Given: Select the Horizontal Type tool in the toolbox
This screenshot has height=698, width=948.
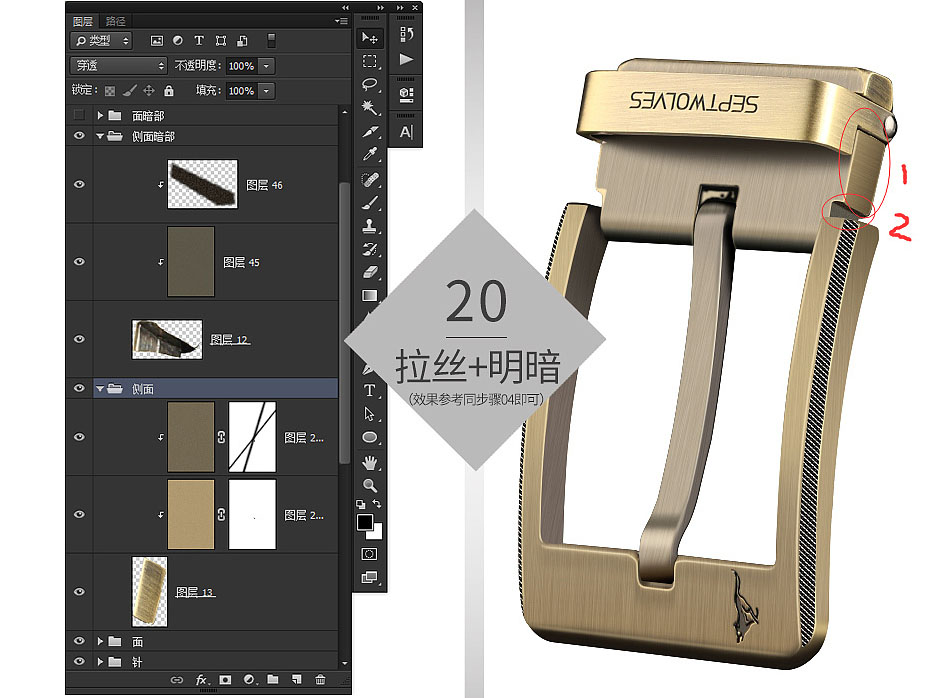Looking at the screenshot, I should point(369,390).
